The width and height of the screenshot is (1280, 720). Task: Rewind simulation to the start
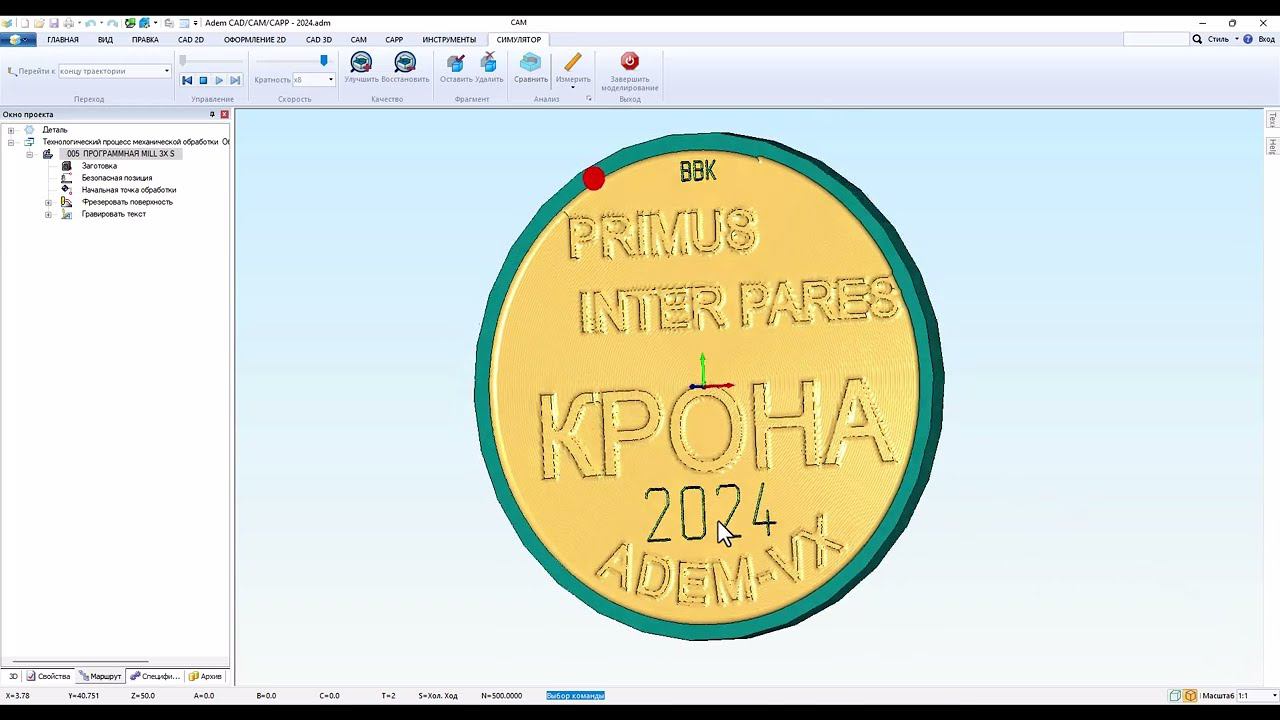pyautogui.click(x=187, y=80)
